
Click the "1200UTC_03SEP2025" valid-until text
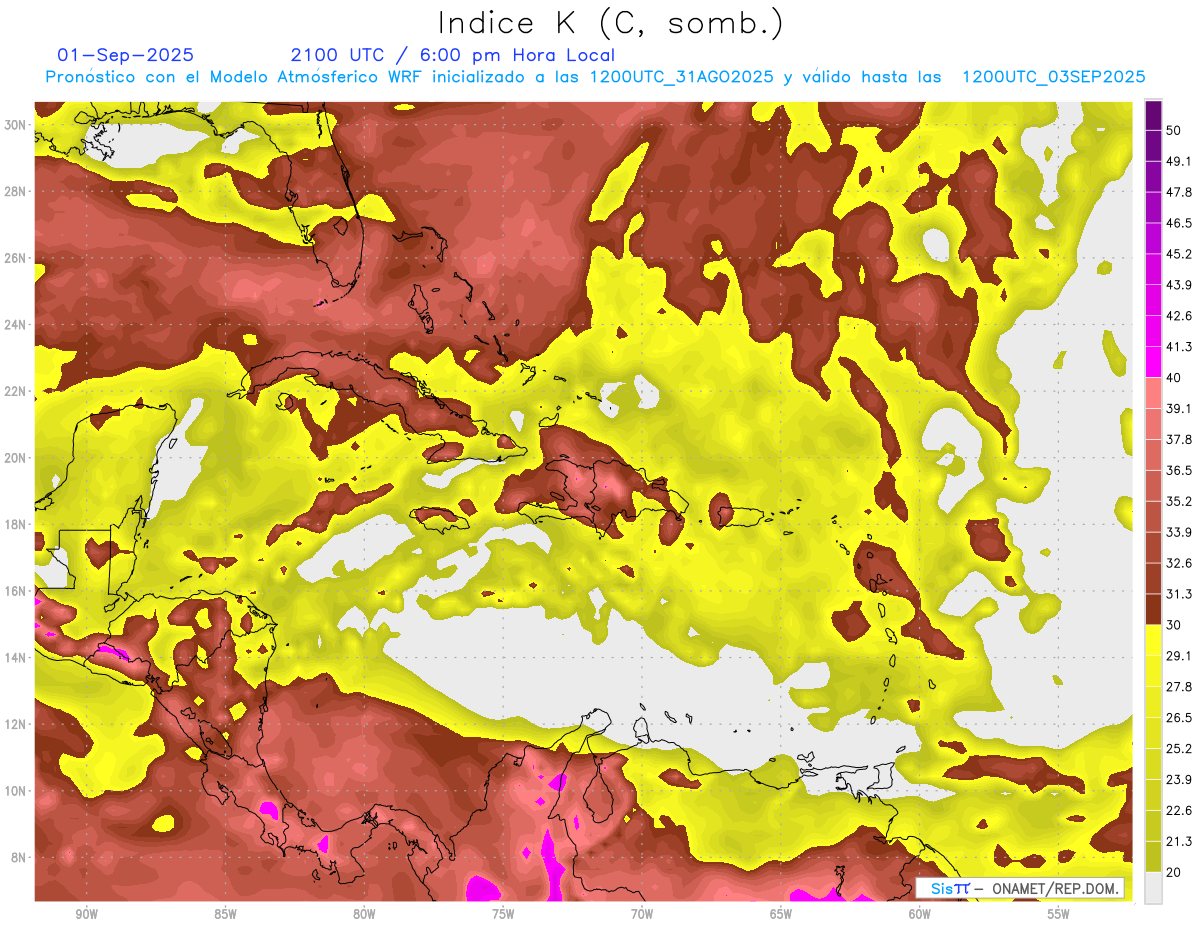tap(1053, 77)
